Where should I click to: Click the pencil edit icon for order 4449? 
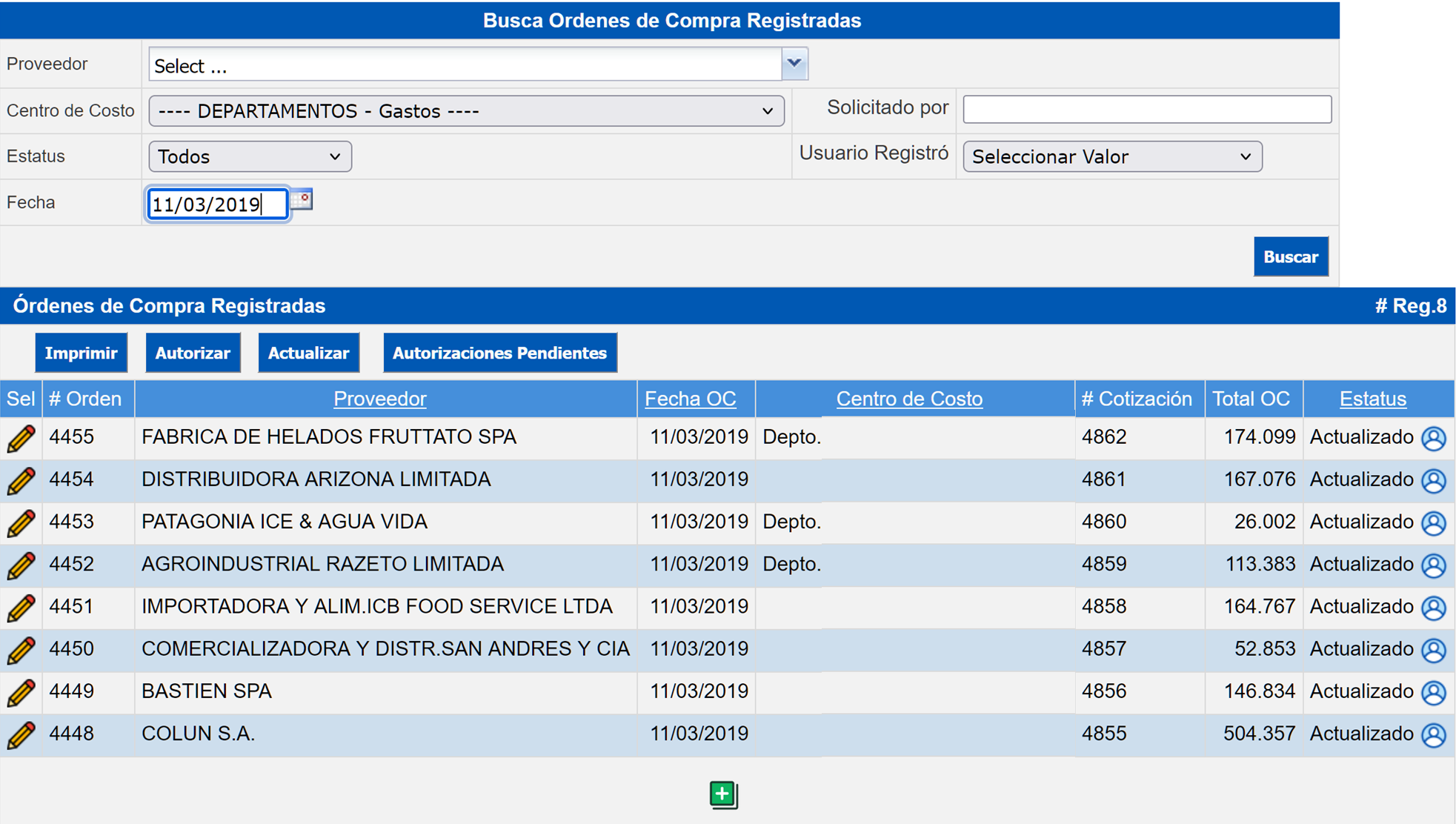(x=21, y=692)
